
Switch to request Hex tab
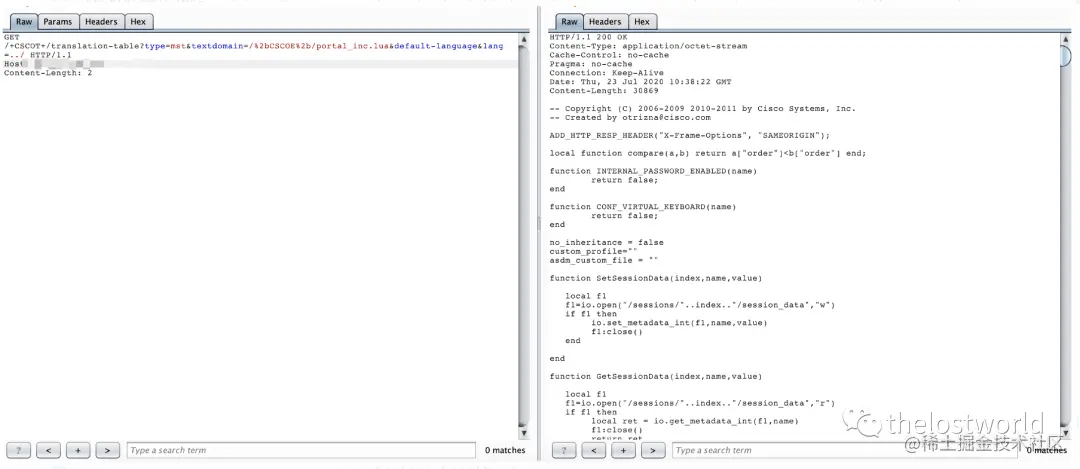pyautogui.click(x=138, y=21)
